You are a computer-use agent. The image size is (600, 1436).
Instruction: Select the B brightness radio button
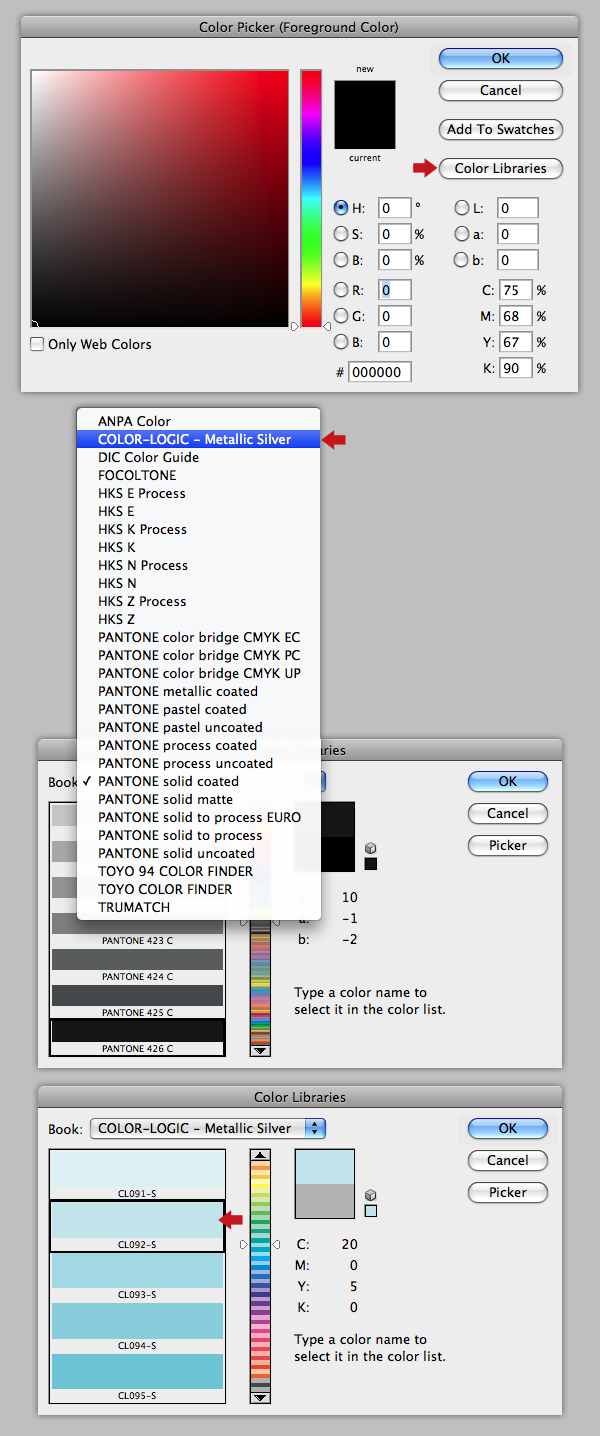(x=341, y=260)
